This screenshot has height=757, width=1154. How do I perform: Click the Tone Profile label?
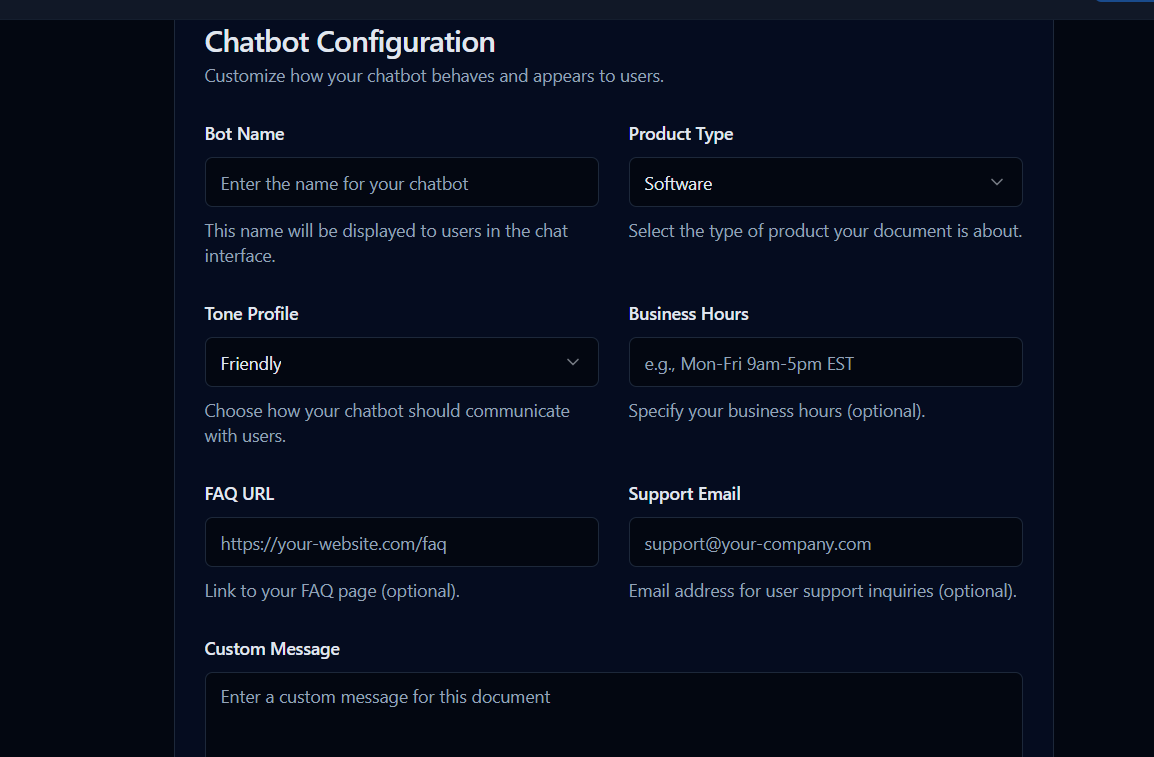pyautogui.click(x=251, y=313)
